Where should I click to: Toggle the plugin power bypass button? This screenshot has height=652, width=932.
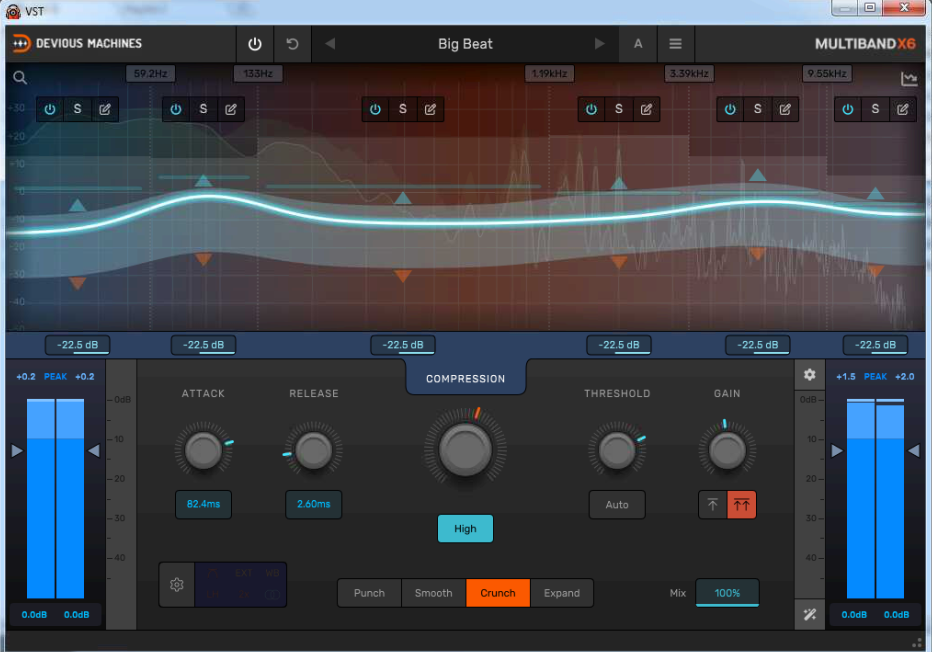255,44
